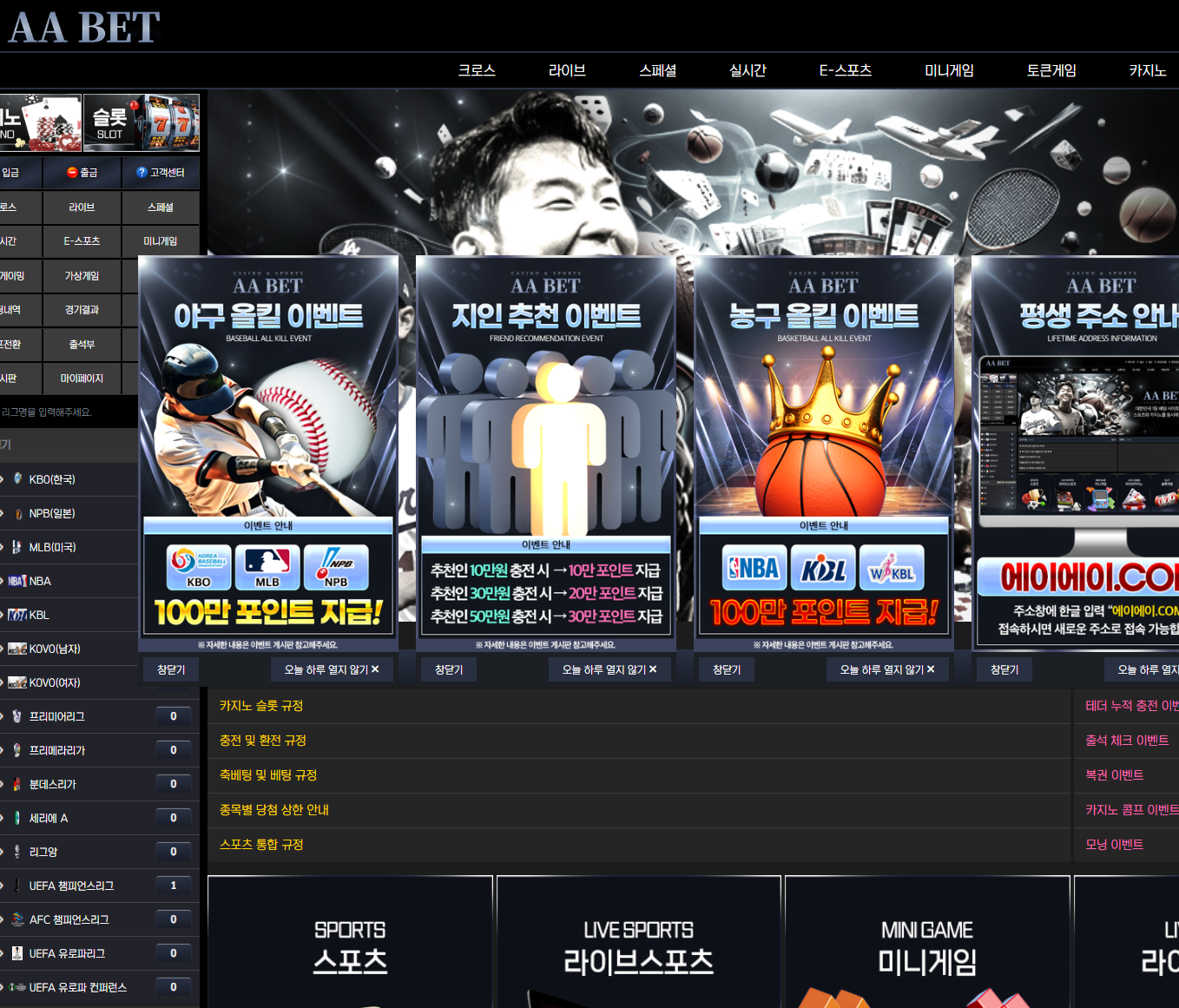Open the 슬롯 SLOT banner
Image resolution: width=1179 pixels, height=1008 pixels.
click(142, 123)
